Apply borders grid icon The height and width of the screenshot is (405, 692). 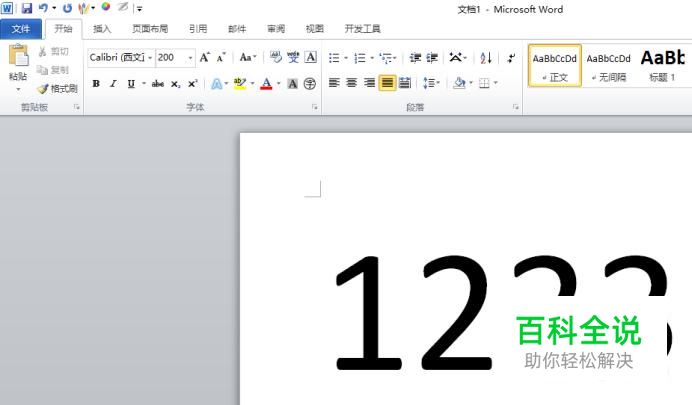coord(484,83)
